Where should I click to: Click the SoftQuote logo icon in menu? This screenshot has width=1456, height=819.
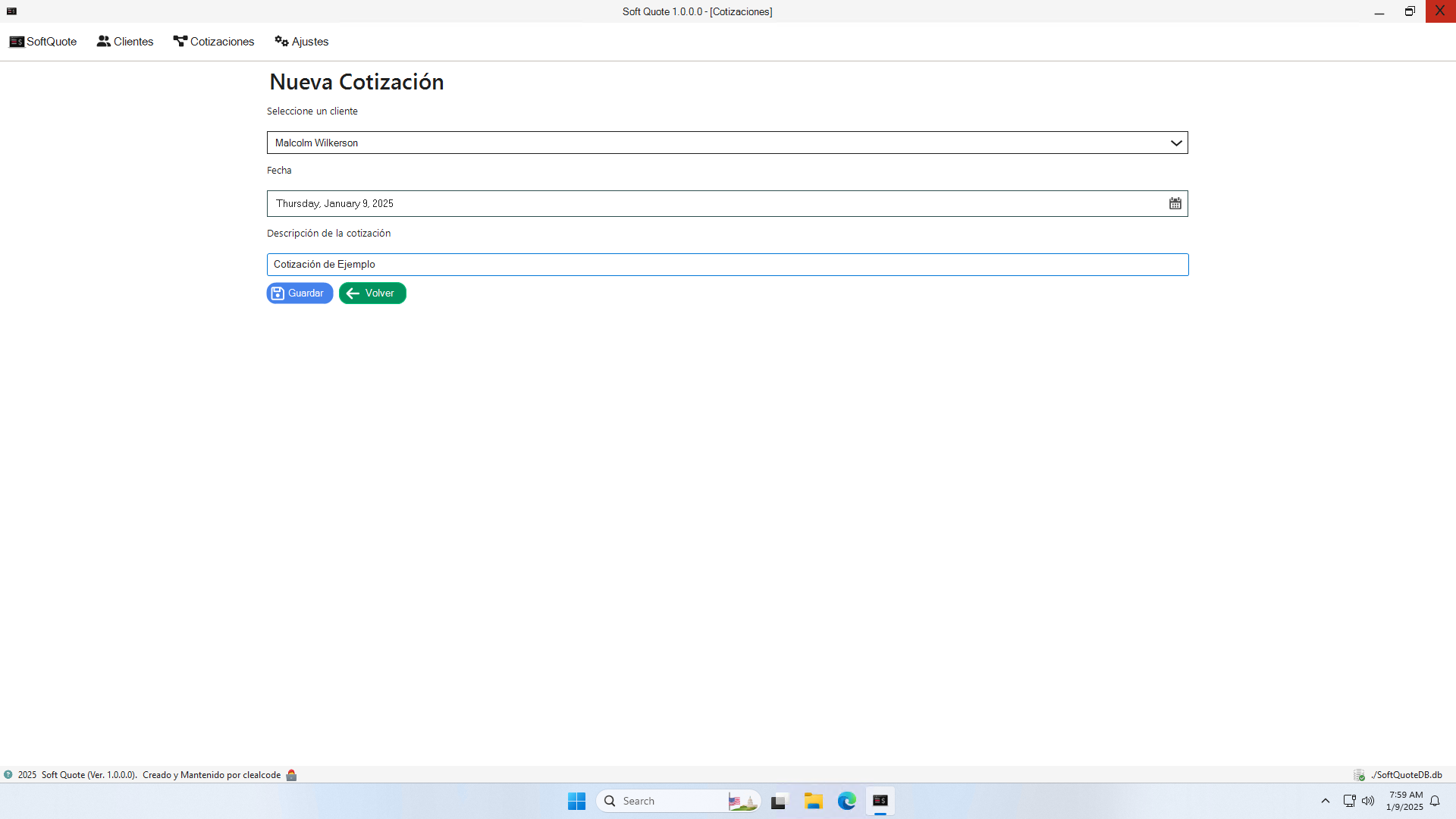pos(17,42)
